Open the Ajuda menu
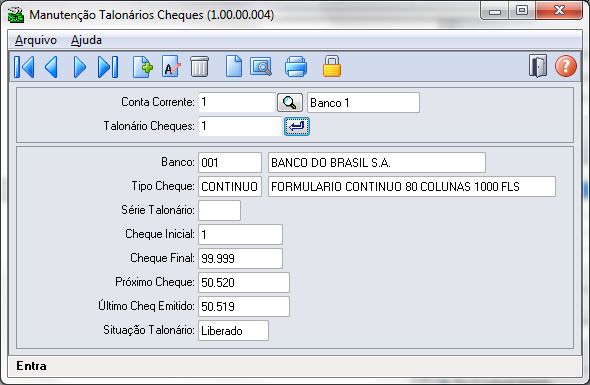This screenshot has width=590, height=385. 86,40
